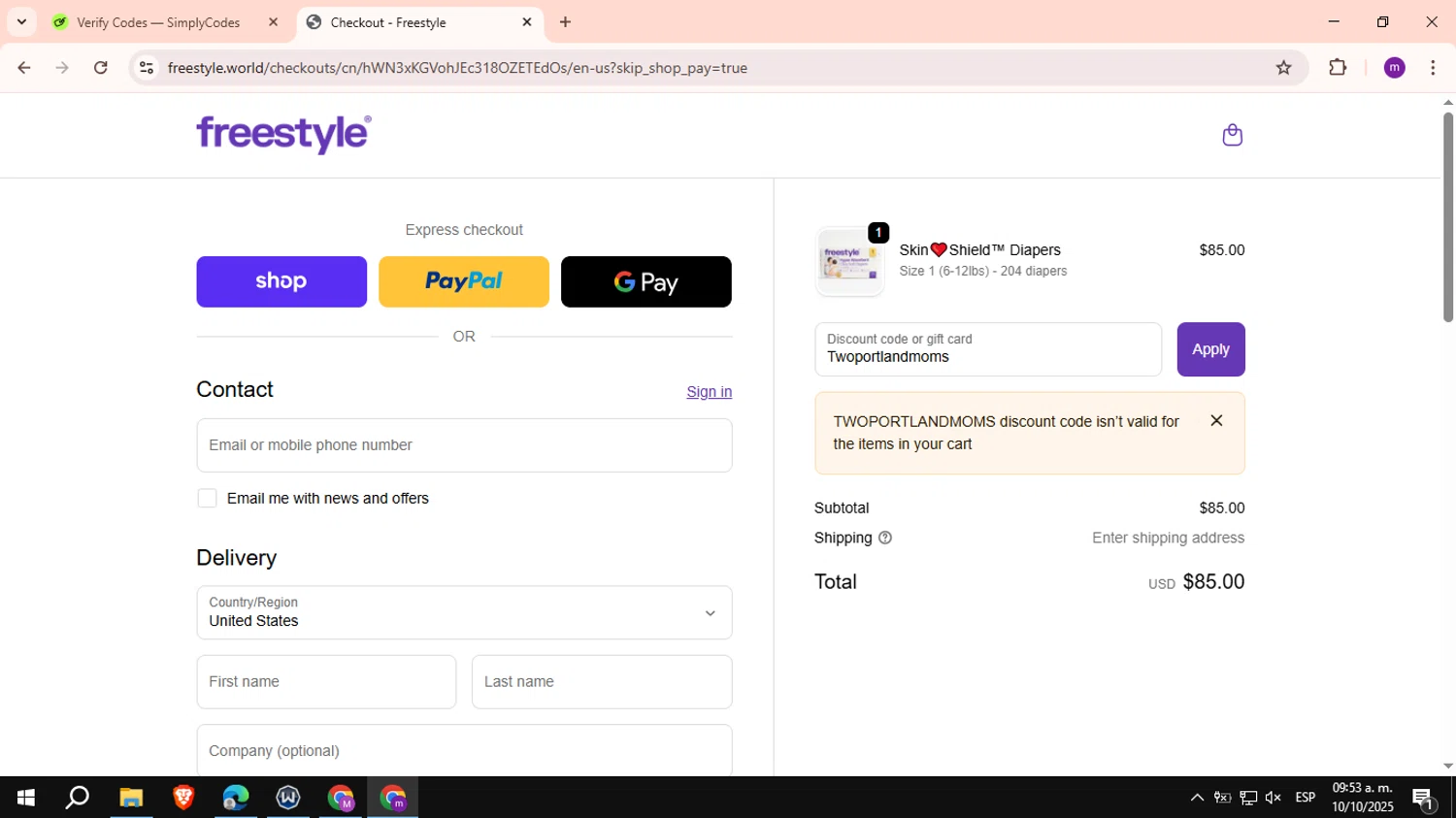Click the taskbar clock and date

coord(1362,798)
